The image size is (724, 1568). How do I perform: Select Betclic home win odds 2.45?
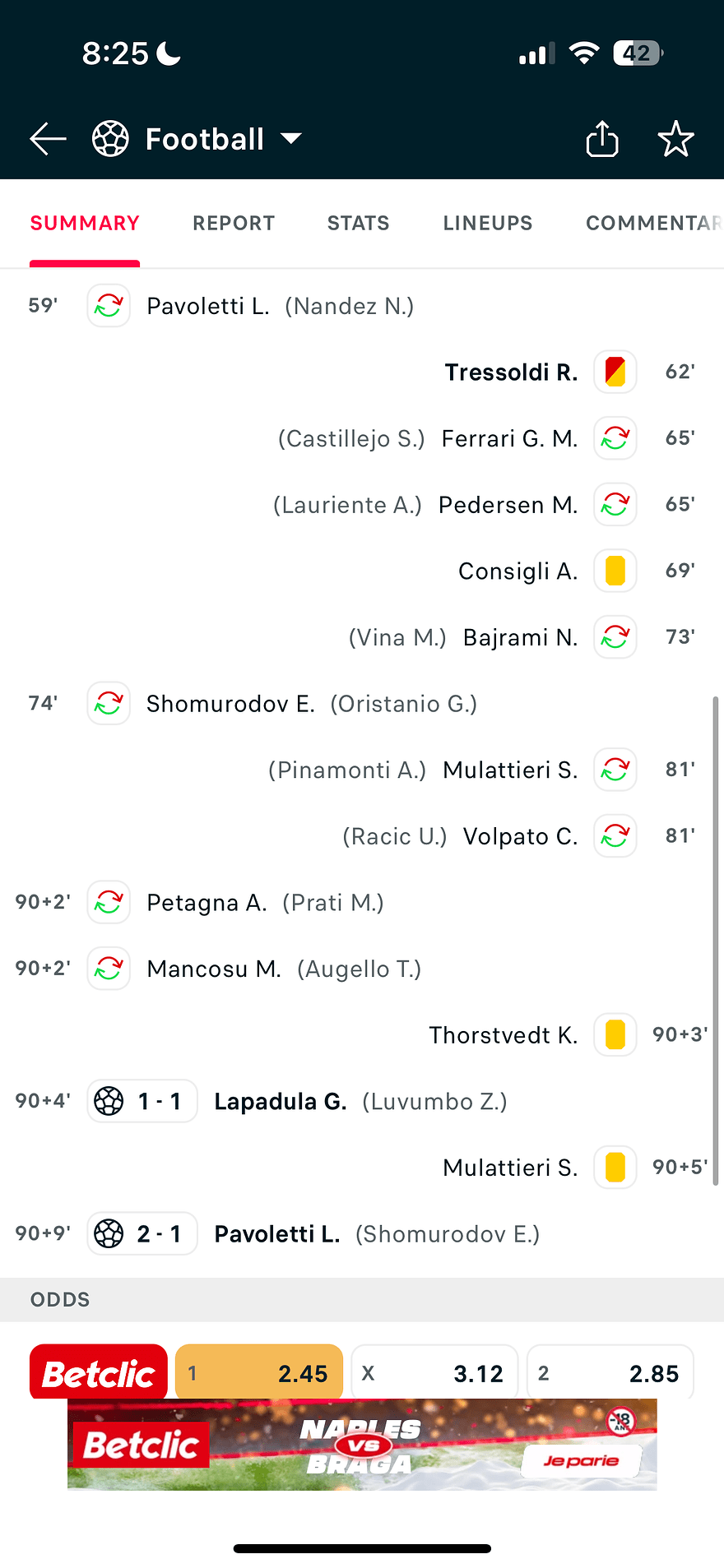(259, 1372)
